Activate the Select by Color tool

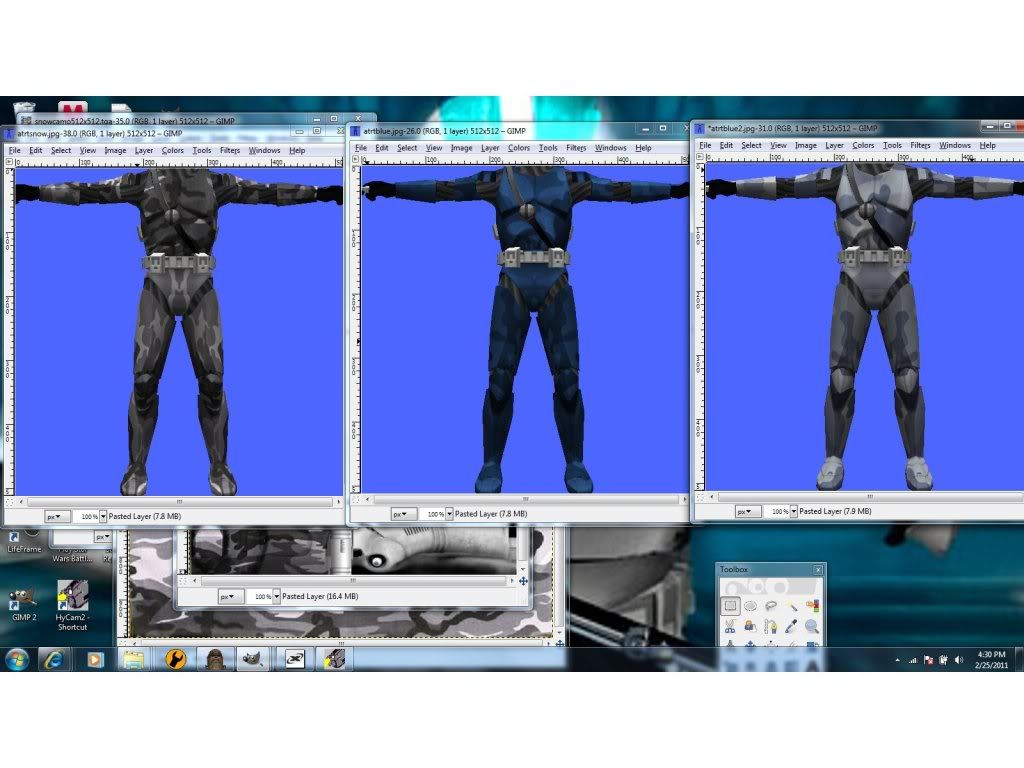coord(812,606)
